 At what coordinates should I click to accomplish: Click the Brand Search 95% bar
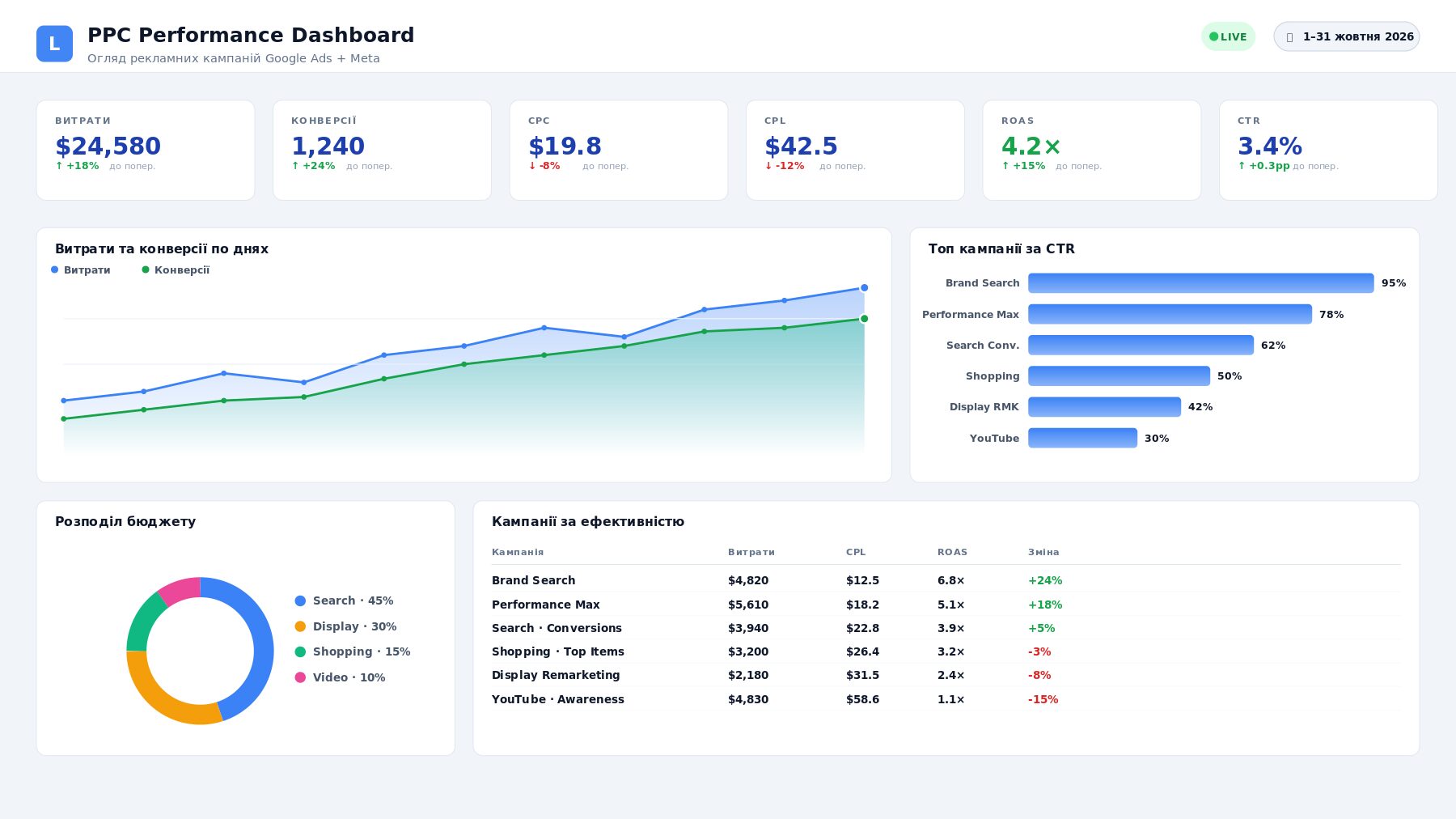pos(1201,283)
